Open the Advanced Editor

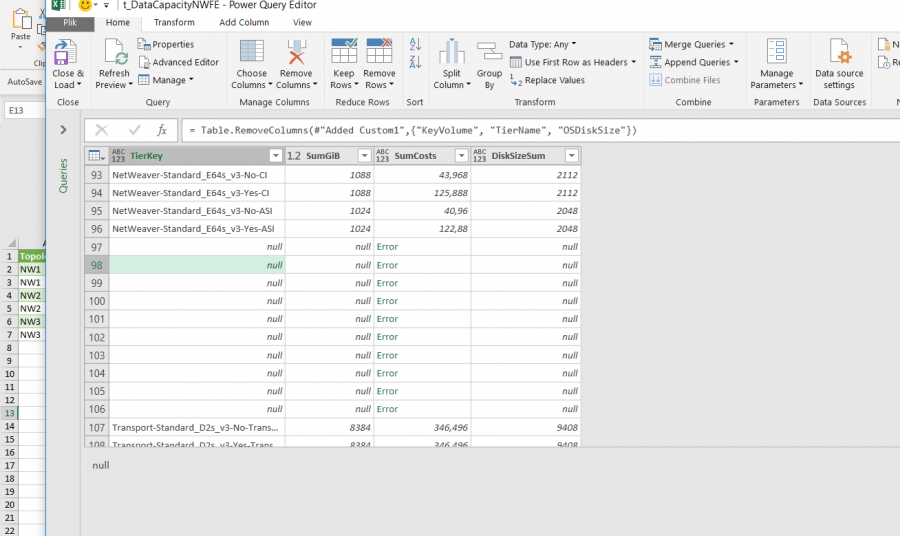179,62
